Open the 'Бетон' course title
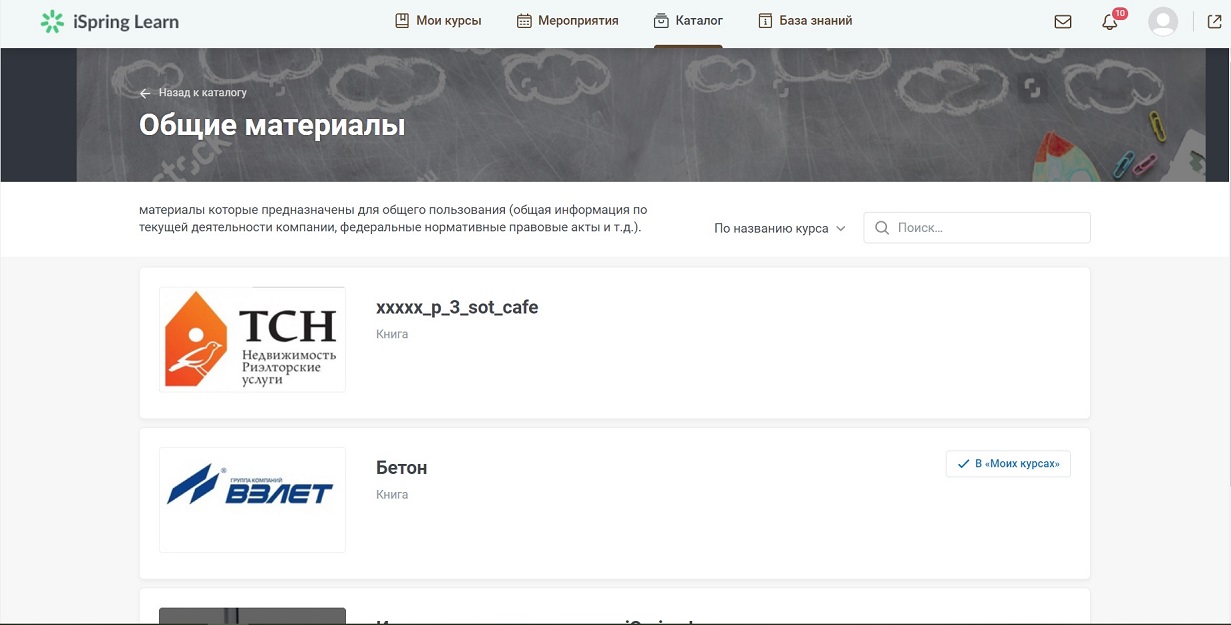Viewport: 1231px width, 625px height. point(402,468)
